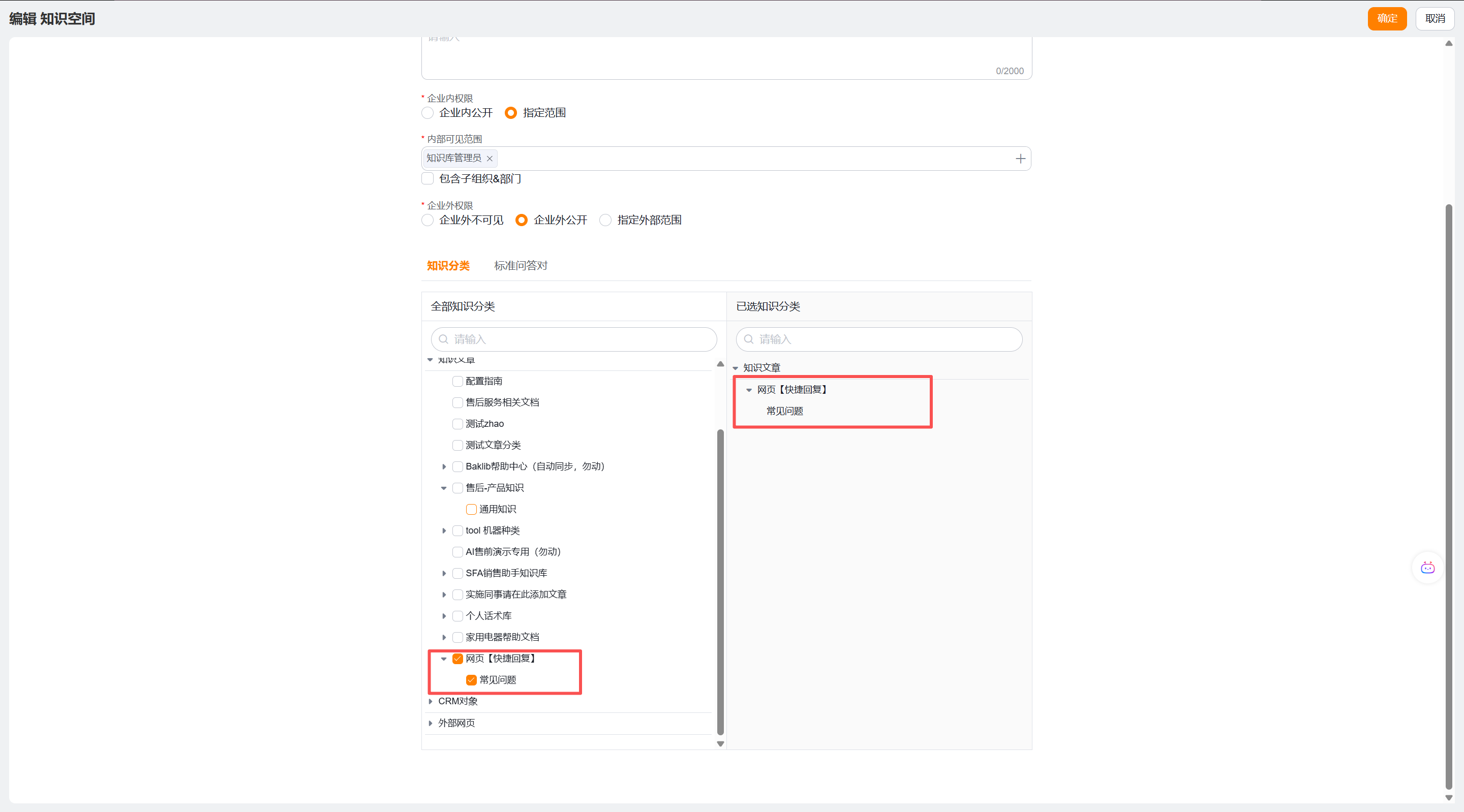Check the tool 机器种类 checkbox
Viewport: 1464px width, 812px height.
tap(457, 530)
